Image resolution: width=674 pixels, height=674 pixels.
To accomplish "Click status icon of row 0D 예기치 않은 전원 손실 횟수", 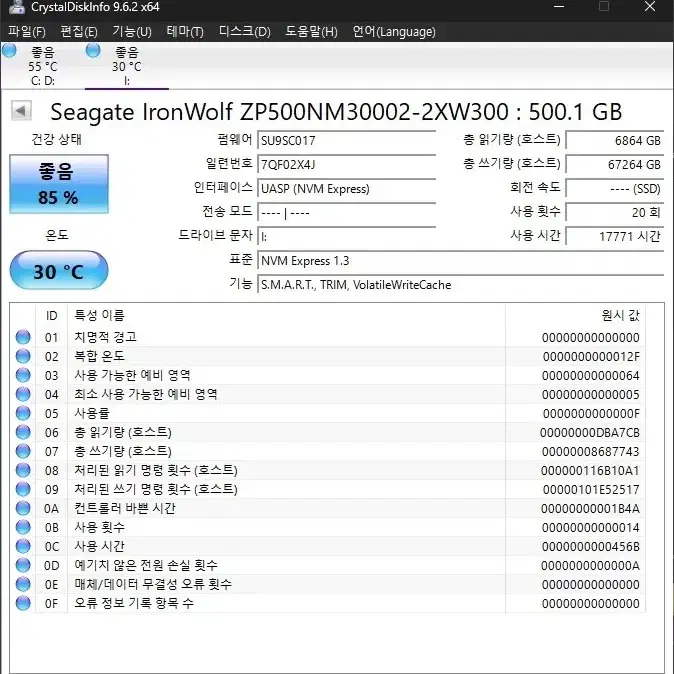I will coord(23,565).
